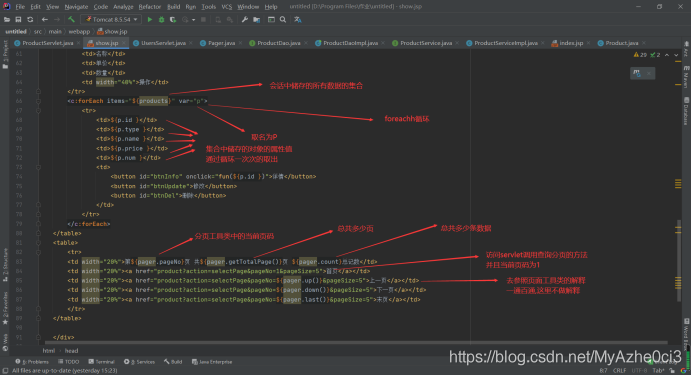Viewport: 692px width, 376px height.
Task: Expand the run with coverage dropdown arrow
Action: click(193, 19)
